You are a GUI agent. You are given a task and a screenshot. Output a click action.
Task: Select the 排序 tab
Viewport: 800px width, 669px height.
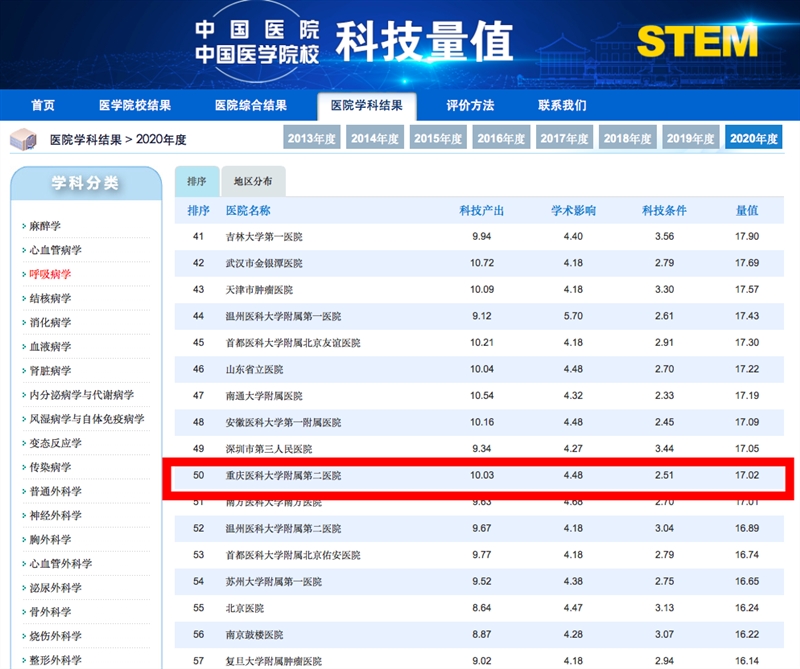196,182
